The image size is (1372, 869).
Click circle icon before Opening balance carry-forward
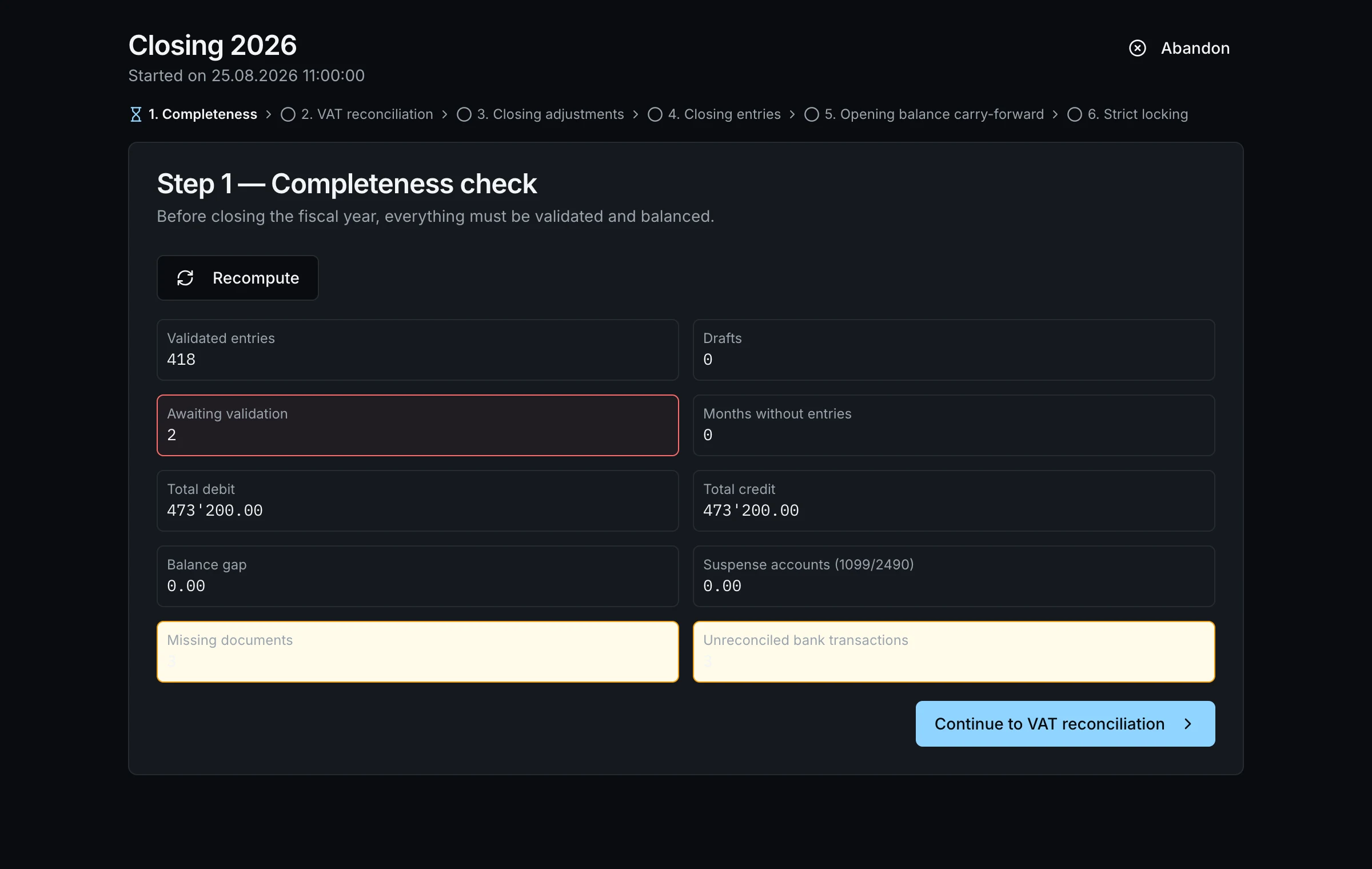[x=812, y=114]
